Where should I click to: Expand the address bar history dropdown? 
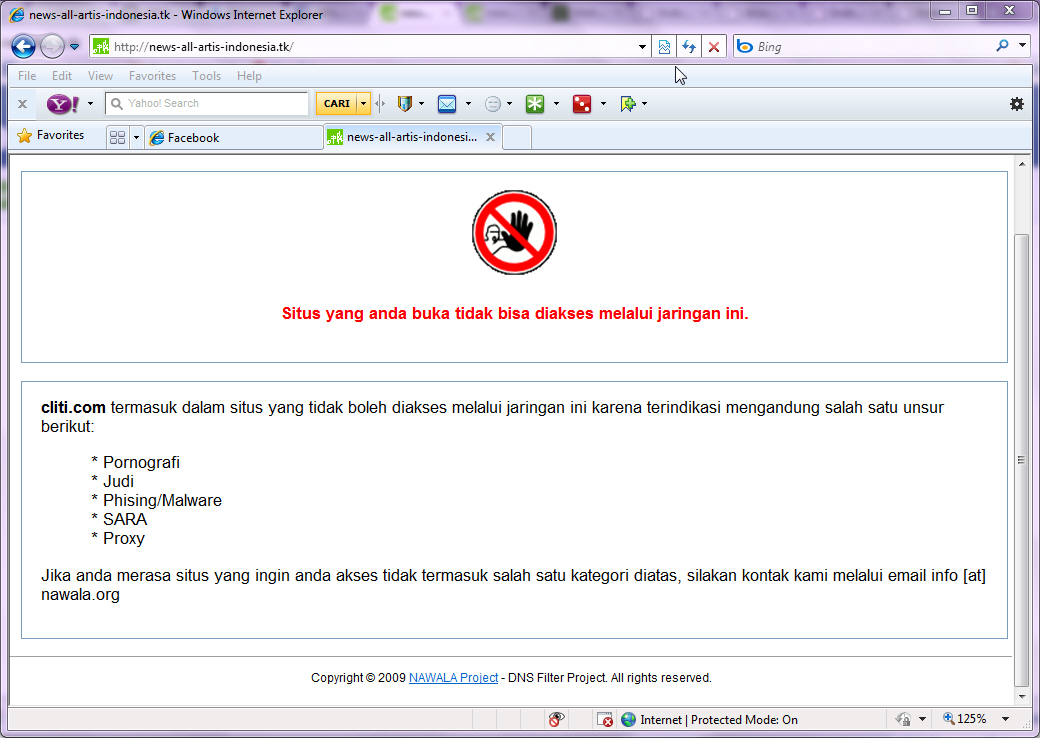coord(641,46)
